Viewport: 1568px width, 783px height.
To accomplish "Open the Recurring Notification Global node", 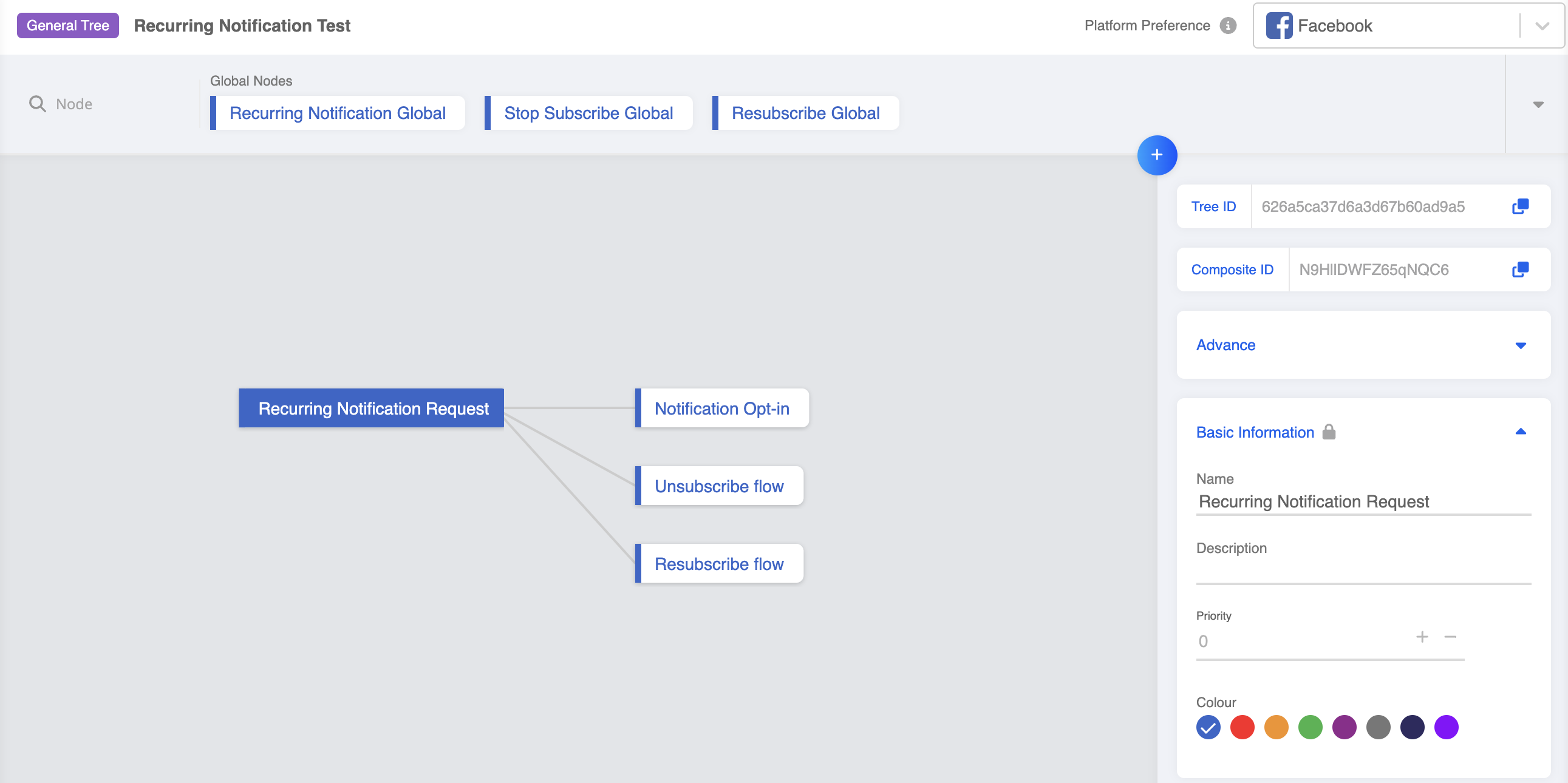I will [x=337, y=113].
